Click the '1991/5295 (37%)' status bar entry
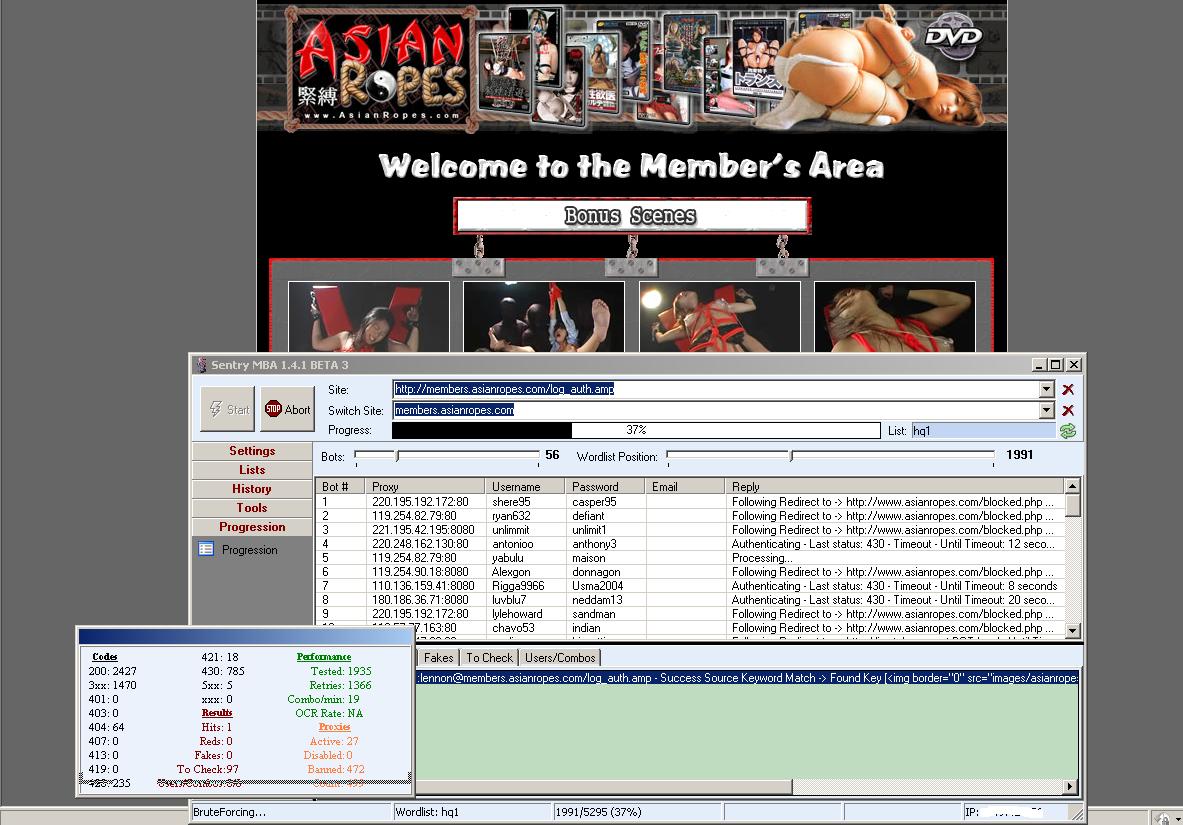This screenshot has height=825, width=1183. [x=598, y=812]
